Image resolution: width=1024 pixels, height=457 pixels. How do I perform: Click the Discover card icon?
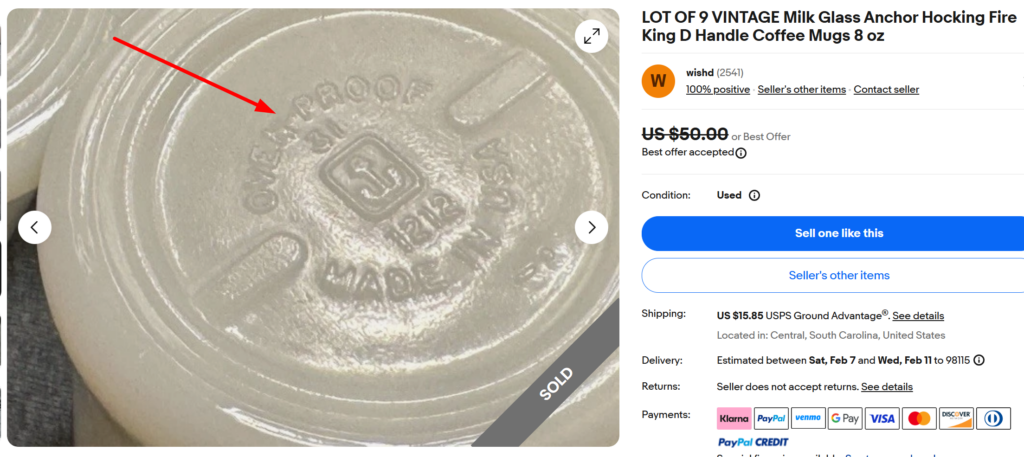pos(956,418)
